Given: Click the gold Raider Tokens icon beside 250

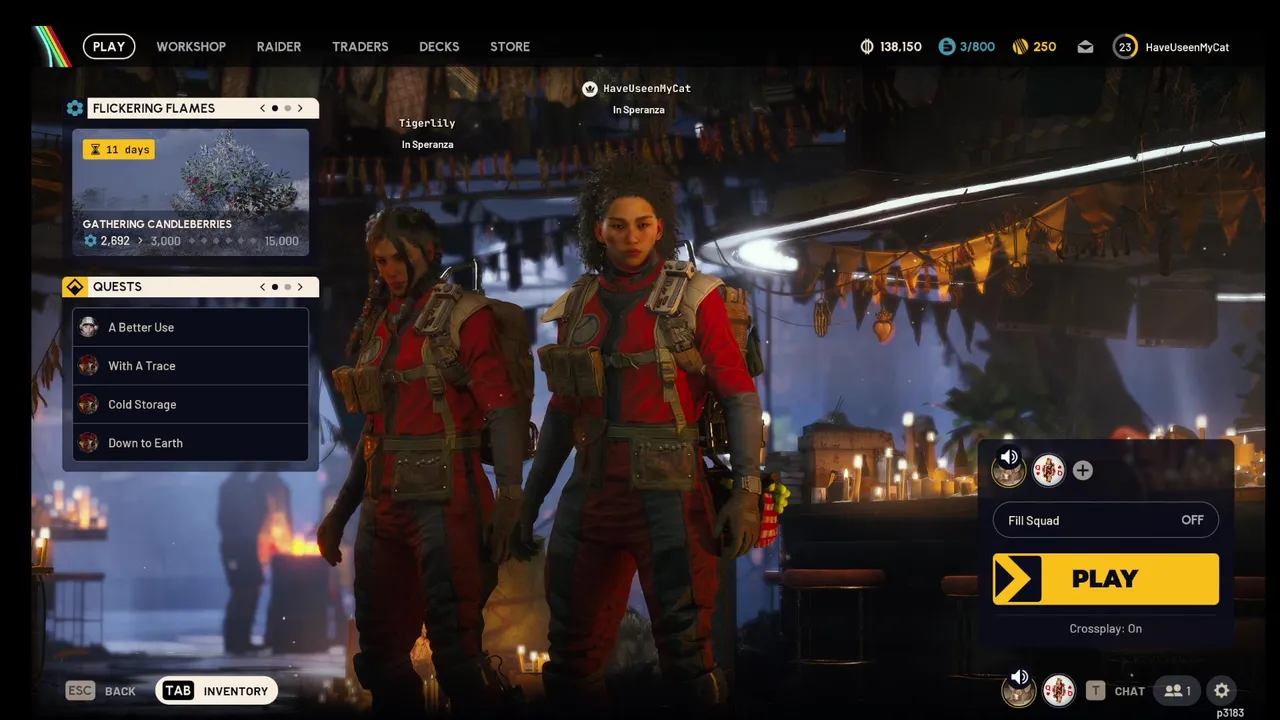Looking at the screenshot, I should [1021, 47].
